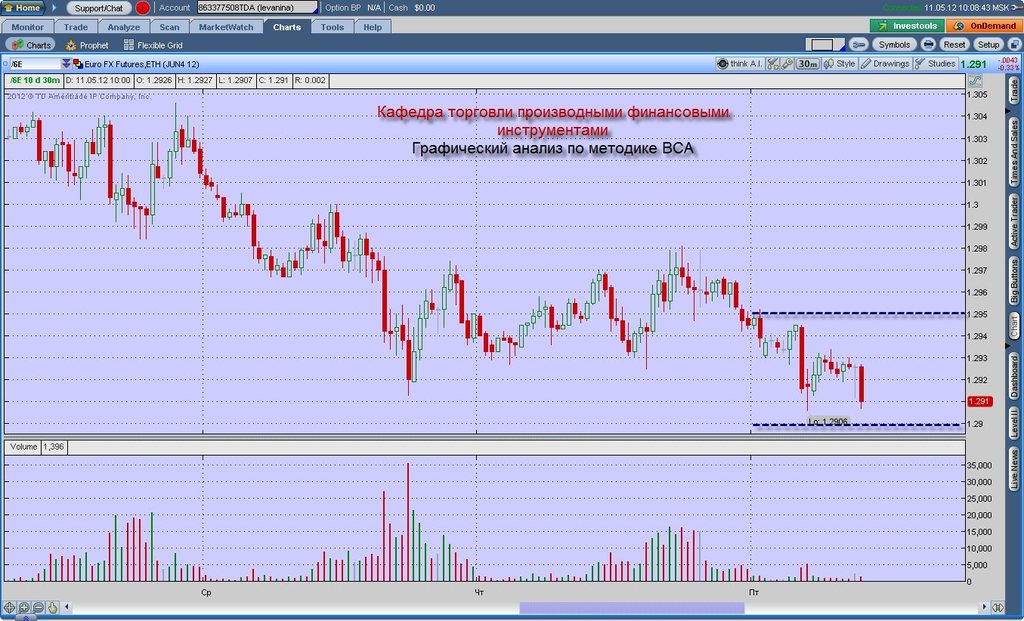The image size is (1024, 621).
Task: Toggle the 30m timeframe button
Action: pos(808,63)
